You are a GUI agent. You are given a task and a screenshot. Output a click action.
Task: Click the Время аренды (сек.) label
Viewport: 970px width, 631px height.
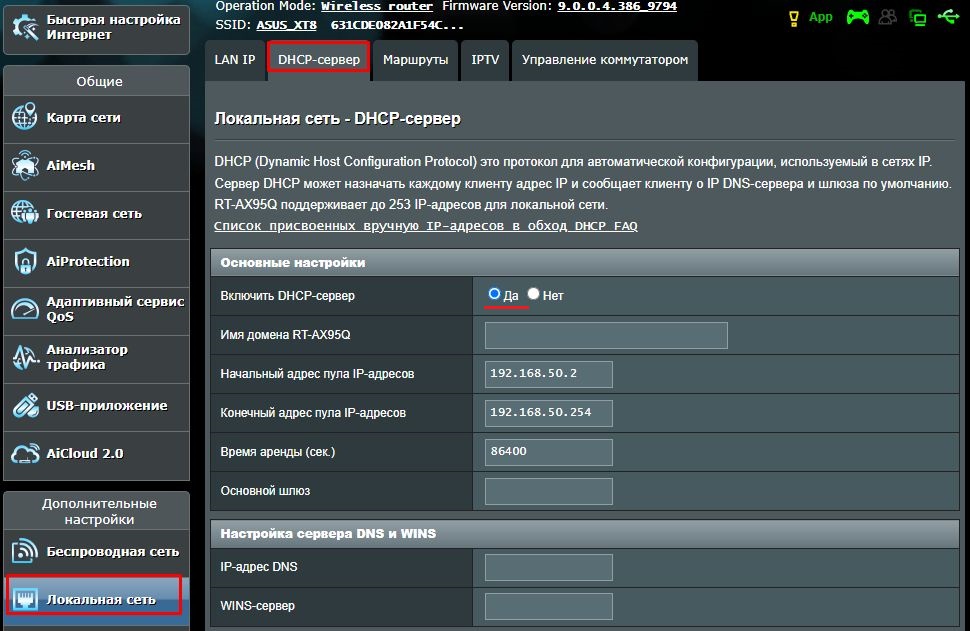pyautogui.click(x=278, y=452)
